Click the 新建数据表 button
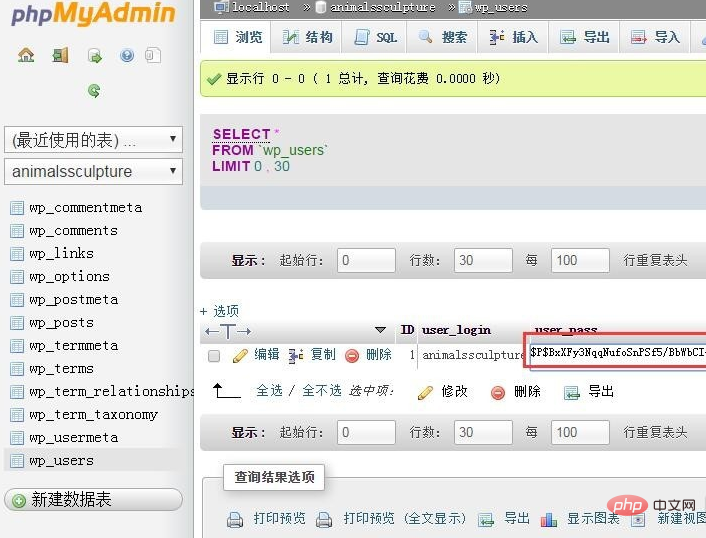 coord(93,500)
